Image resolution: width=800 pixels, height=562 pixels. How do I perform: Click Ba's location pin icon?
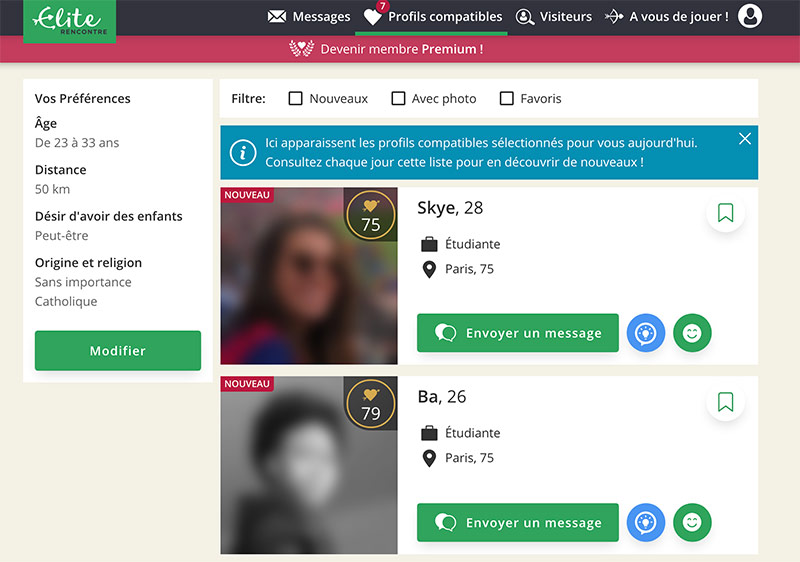pos(430,458)
